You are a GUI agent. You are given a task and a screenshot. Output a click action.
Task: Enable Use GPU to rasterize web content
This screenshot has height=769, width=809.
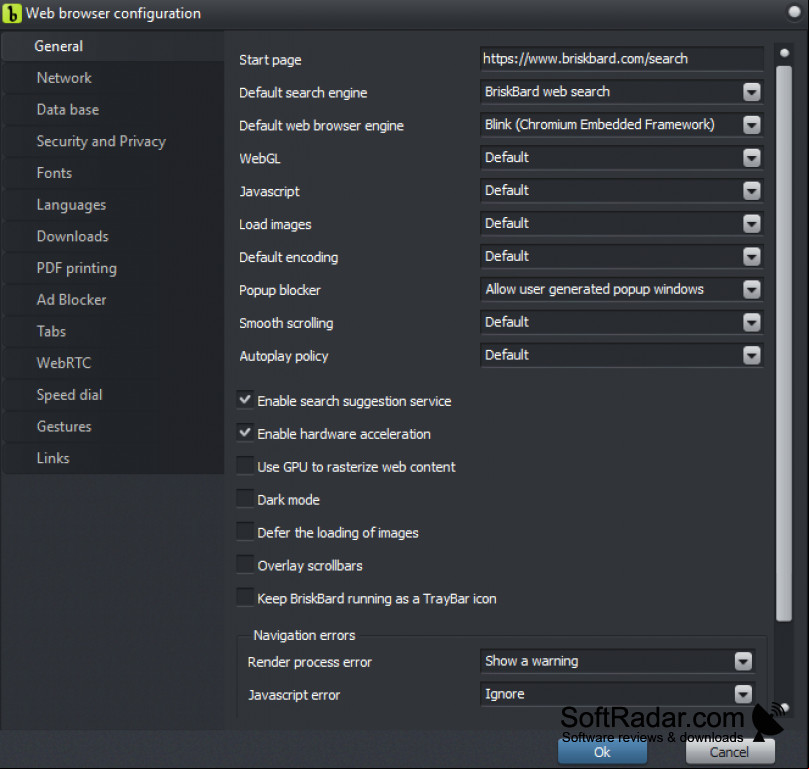[245, 466]
